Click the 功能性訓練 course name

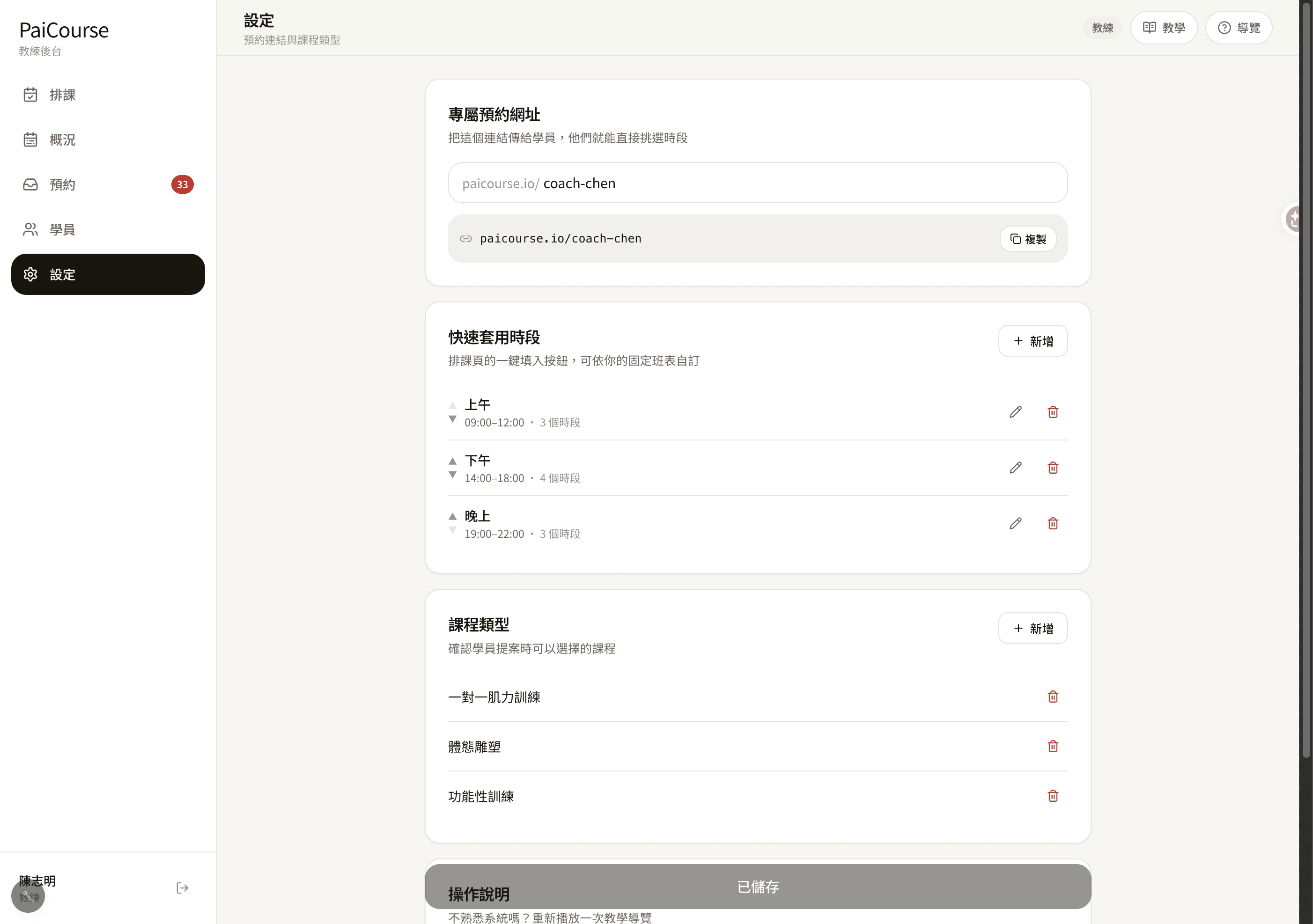[481, 797]
